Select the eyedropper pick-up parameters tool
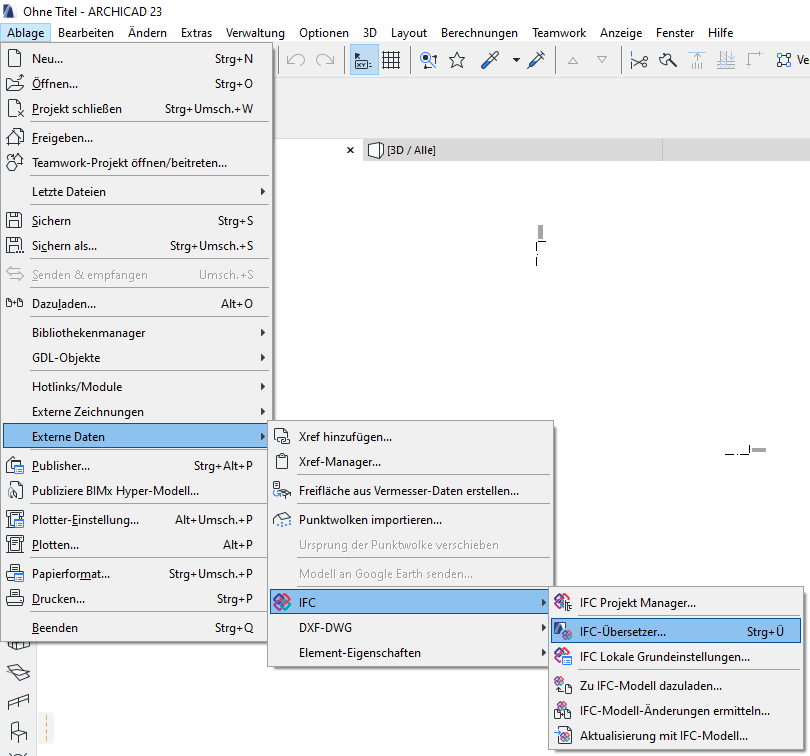The image size is (810, 756). pyautogui.click(x=489, y=60)
